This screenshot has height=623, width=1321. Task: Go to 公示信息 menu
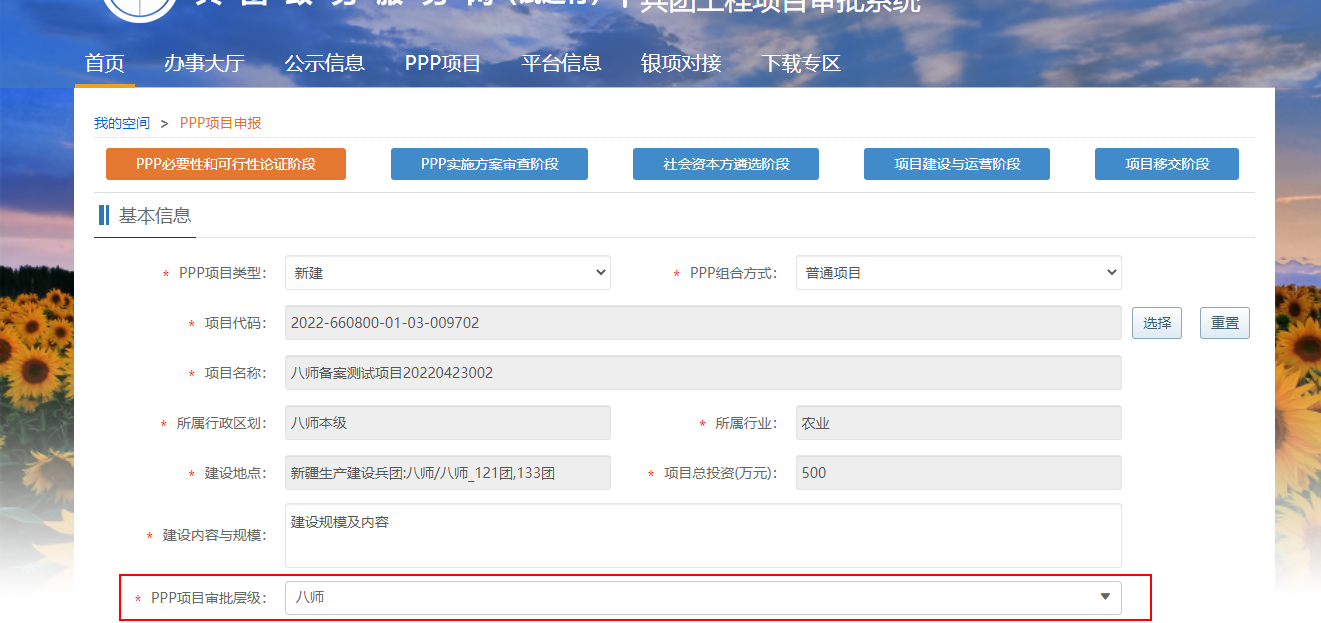324,64
